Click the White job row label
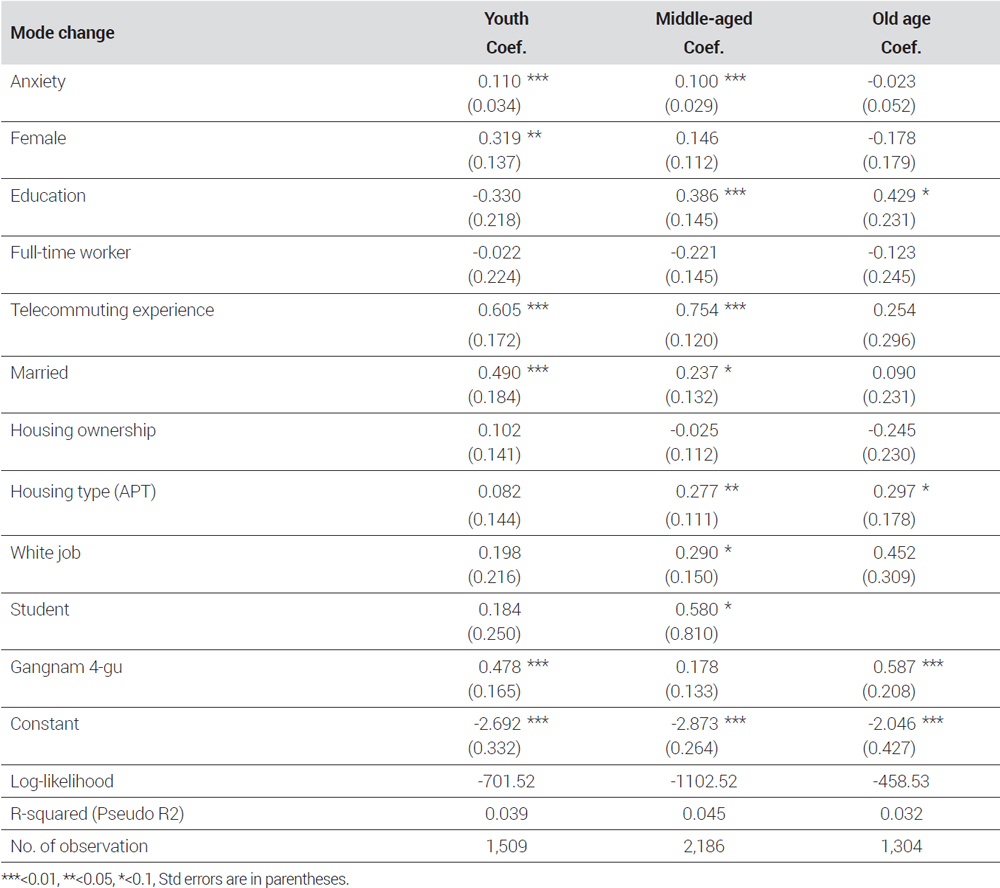1000x888 pixels. pos(45,553)
